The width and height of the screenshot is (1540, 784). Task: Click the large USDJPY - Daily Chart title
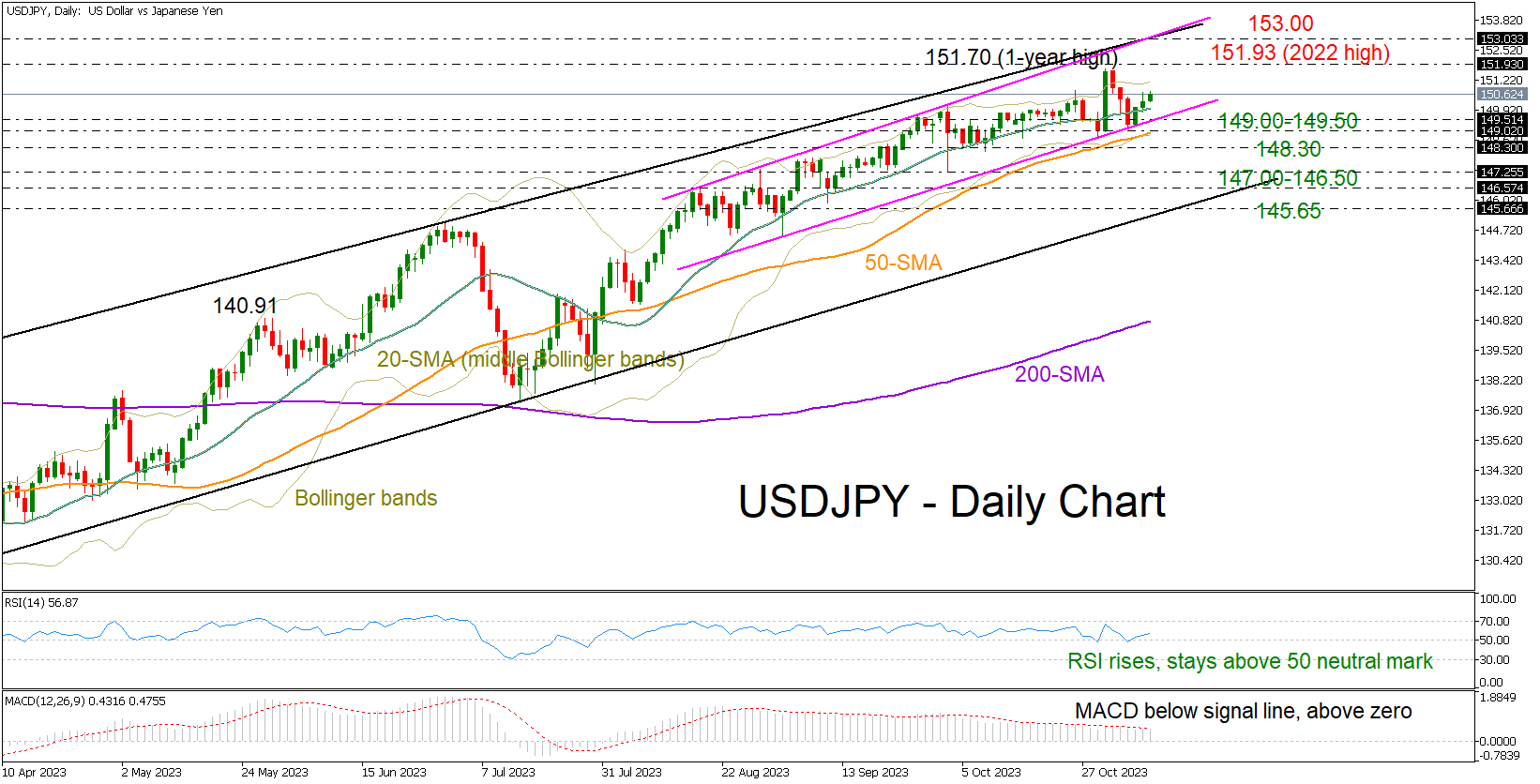click(952, 502)
